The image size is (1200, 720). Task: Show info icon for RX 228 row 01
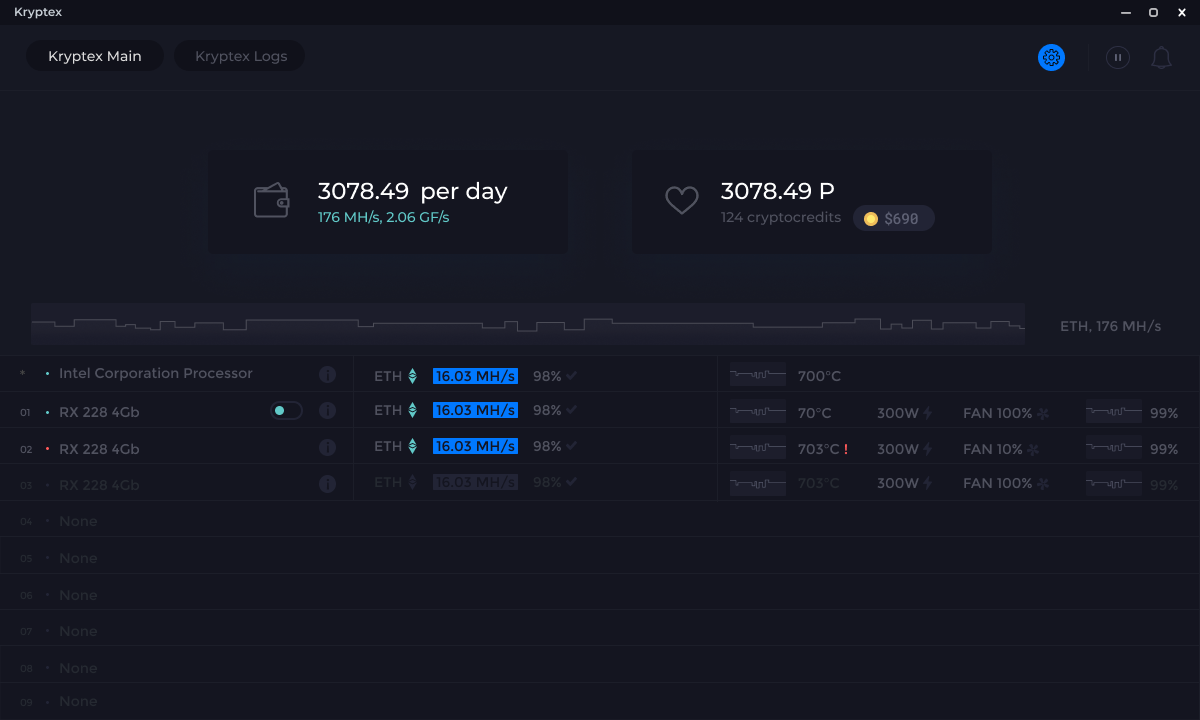point(327,411)
